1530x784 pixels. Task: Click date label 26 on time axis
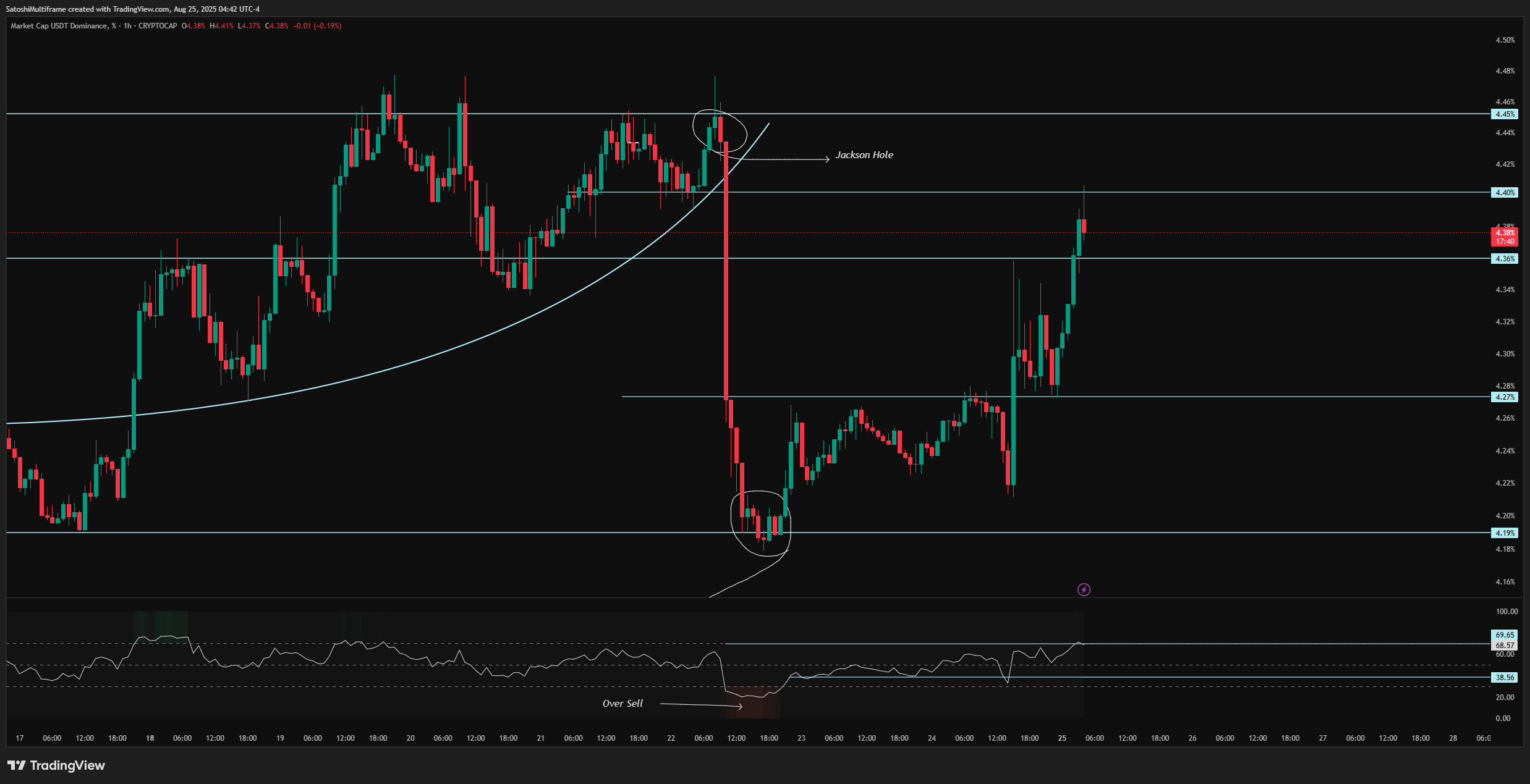1192,738
